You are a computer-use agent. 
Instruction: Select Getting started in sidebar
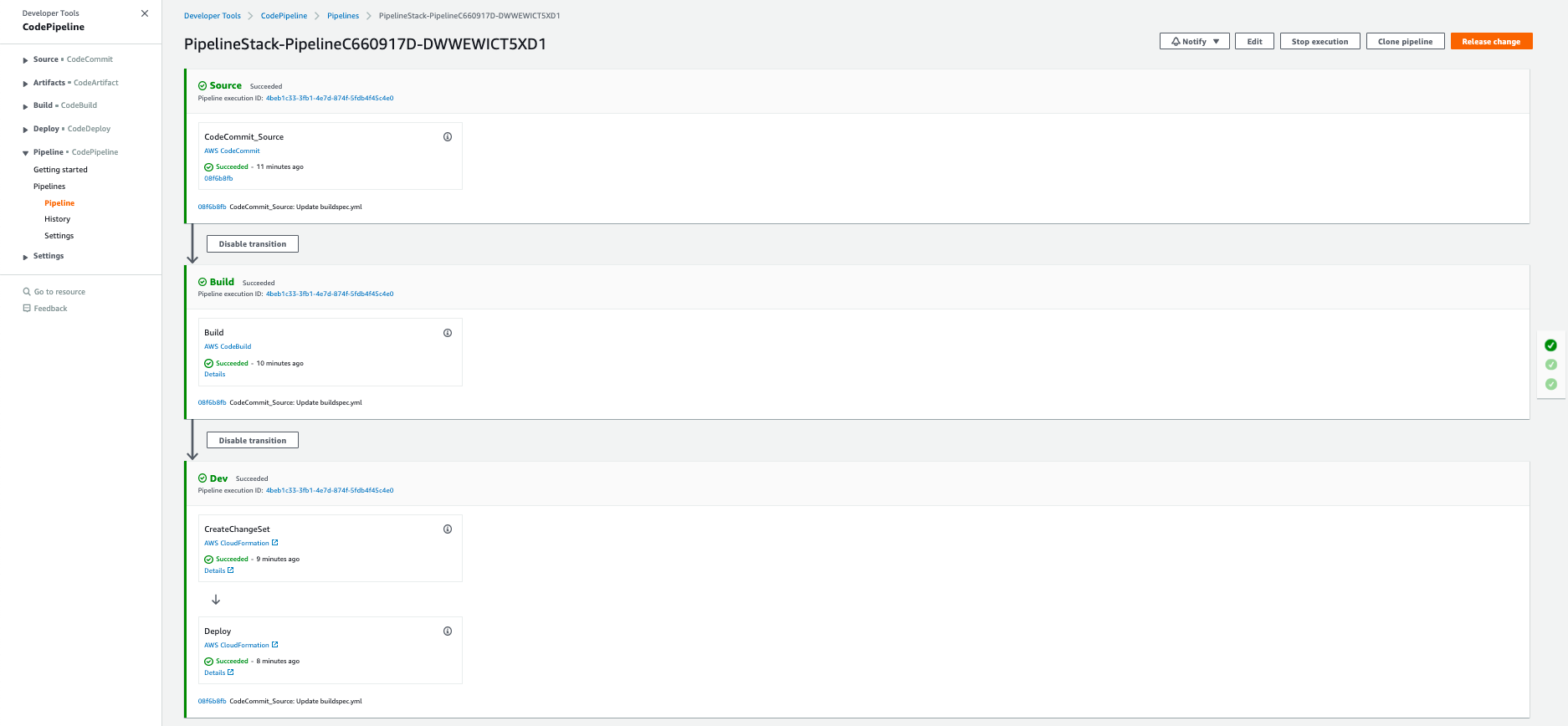60,170
